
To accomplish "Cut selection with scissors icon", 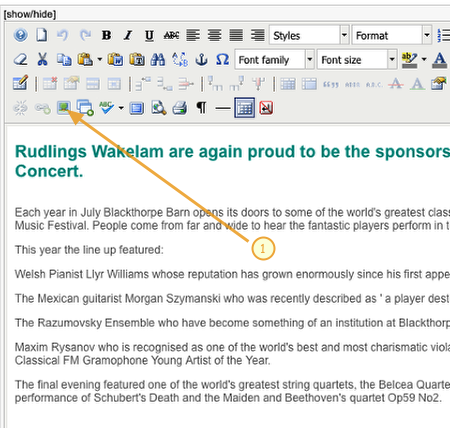I will pos(42,60).
